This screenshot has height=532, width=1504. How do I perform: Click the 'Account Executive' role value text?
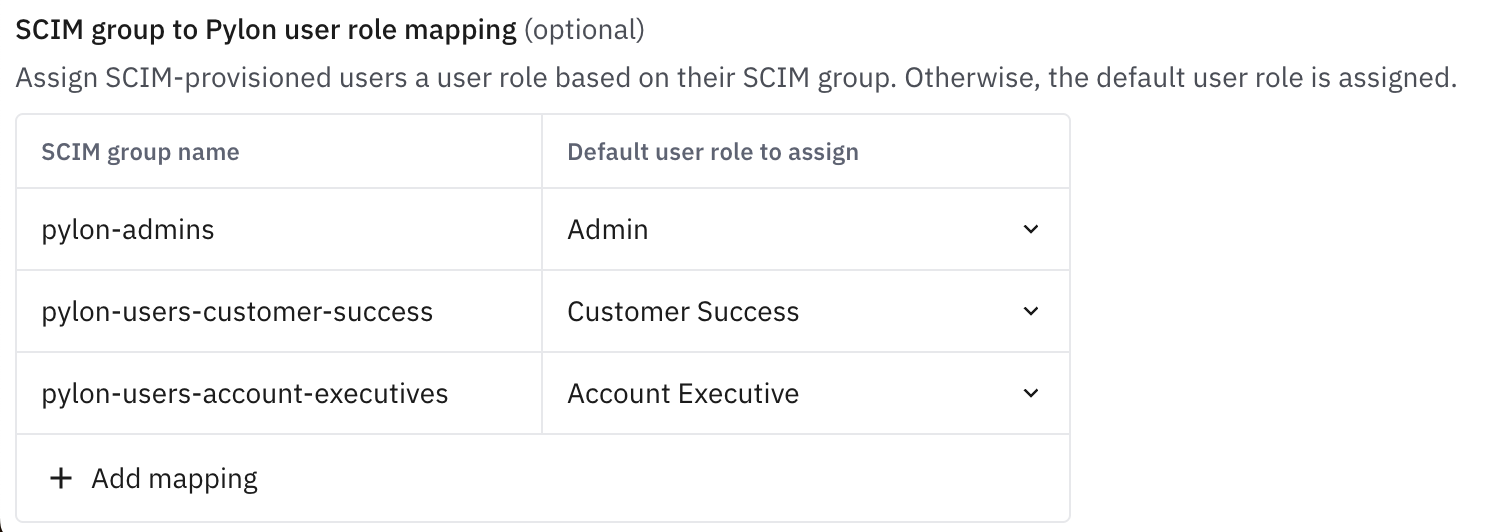point(683,394)
